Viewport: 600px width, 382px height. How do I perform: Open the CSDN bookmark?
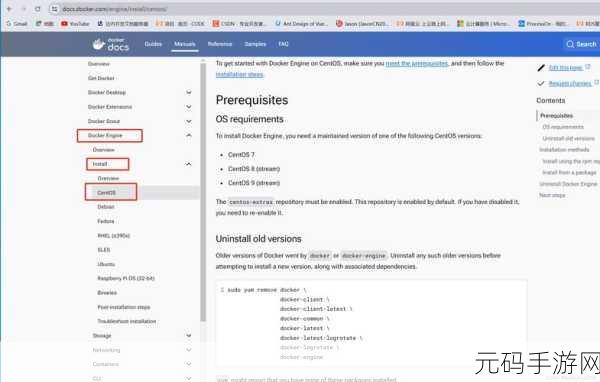pyautogui.click(x=239, y=24)
